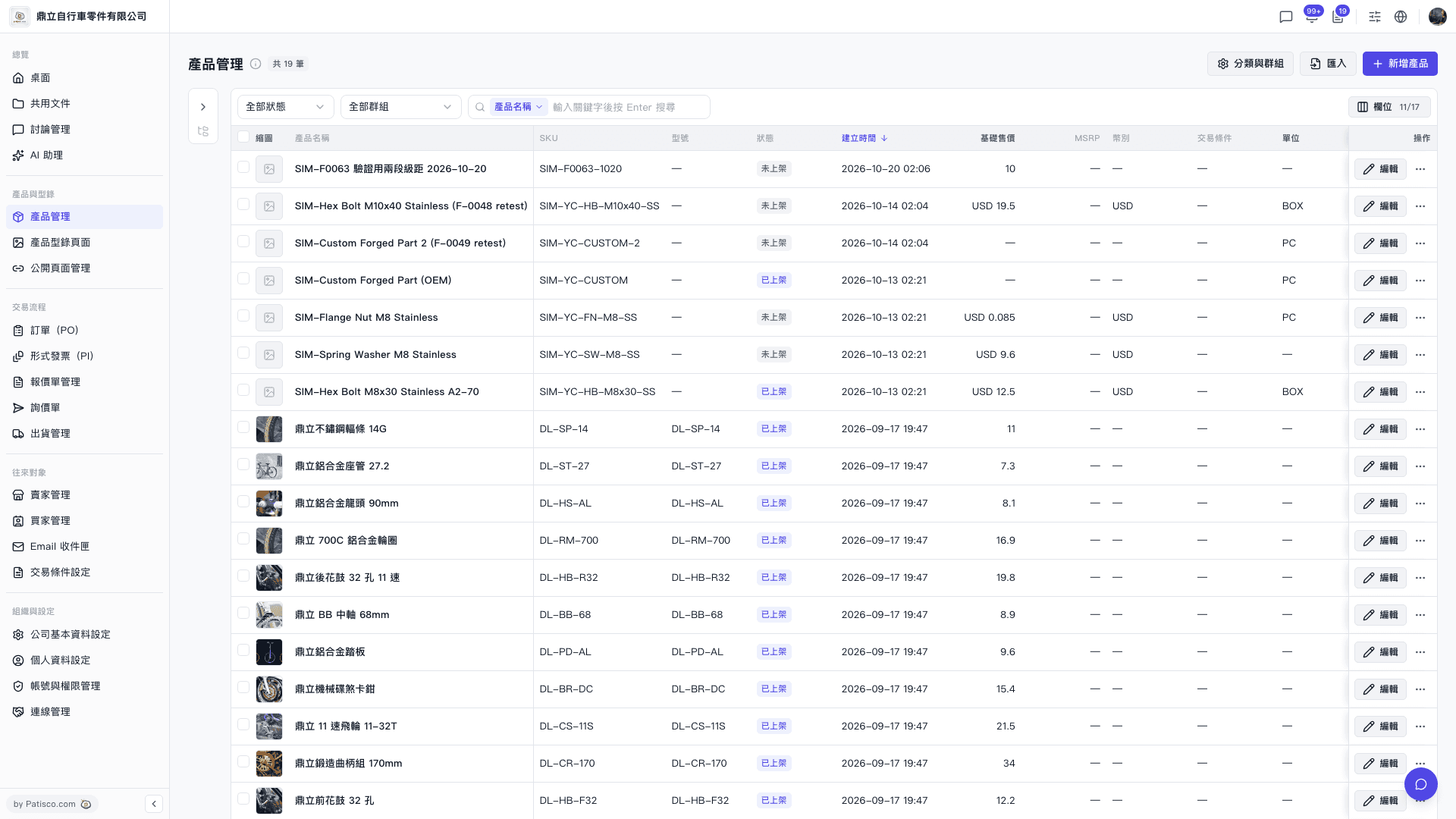Open notifications icon with 99+ badge

click(x=1312, y=17)
